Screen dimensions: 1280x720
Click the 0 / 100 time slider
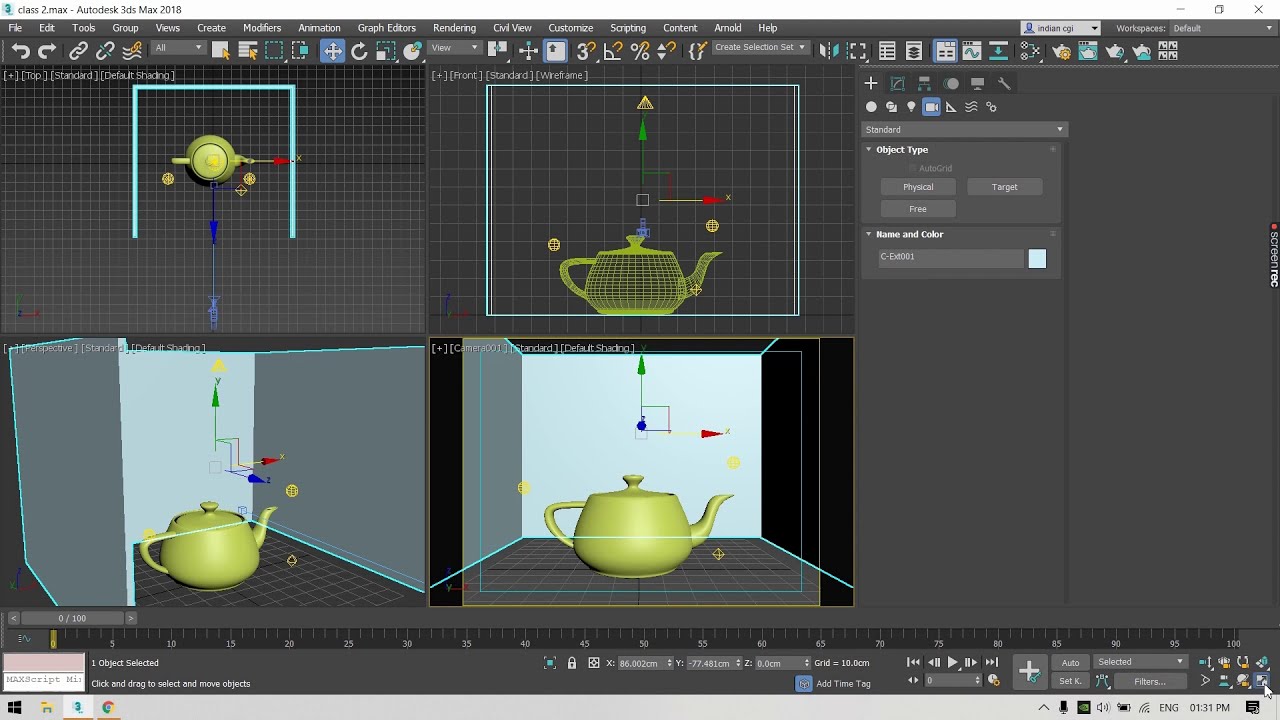pyautogui.click(x=72, y=618)
